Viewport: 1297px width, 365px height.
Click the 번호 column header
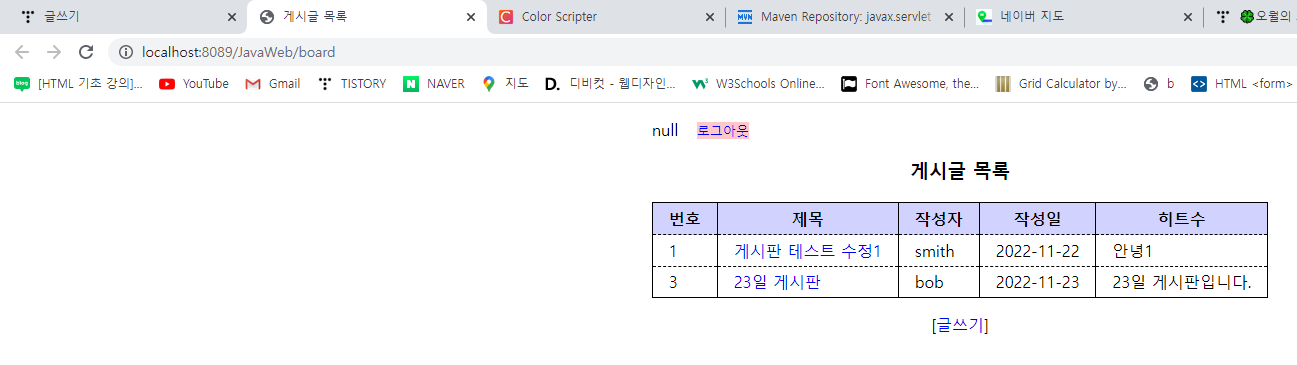tap(685, 219)
